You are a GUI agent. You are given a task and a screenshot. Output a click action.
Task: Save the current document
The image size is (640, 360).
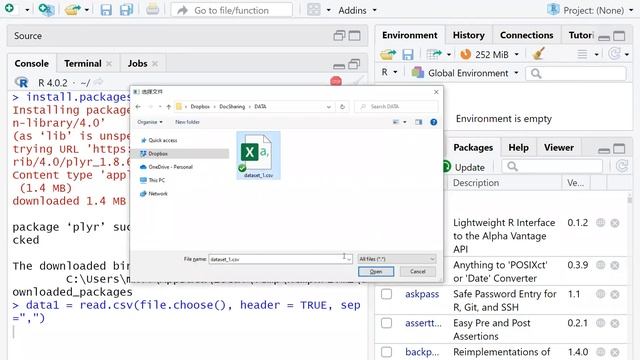pyautogui.click(x=106, y=10)
